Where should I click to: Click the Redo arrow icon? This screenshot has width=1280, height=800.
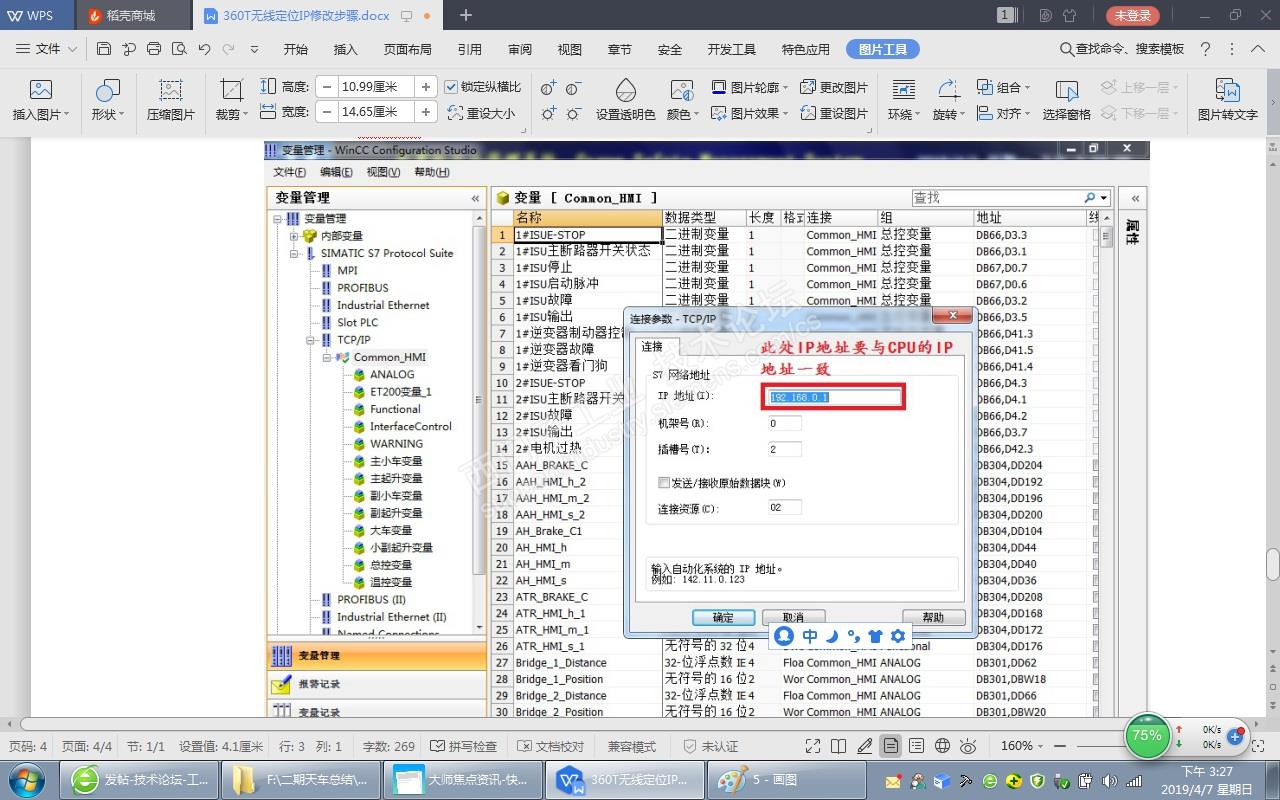point(229,49)
